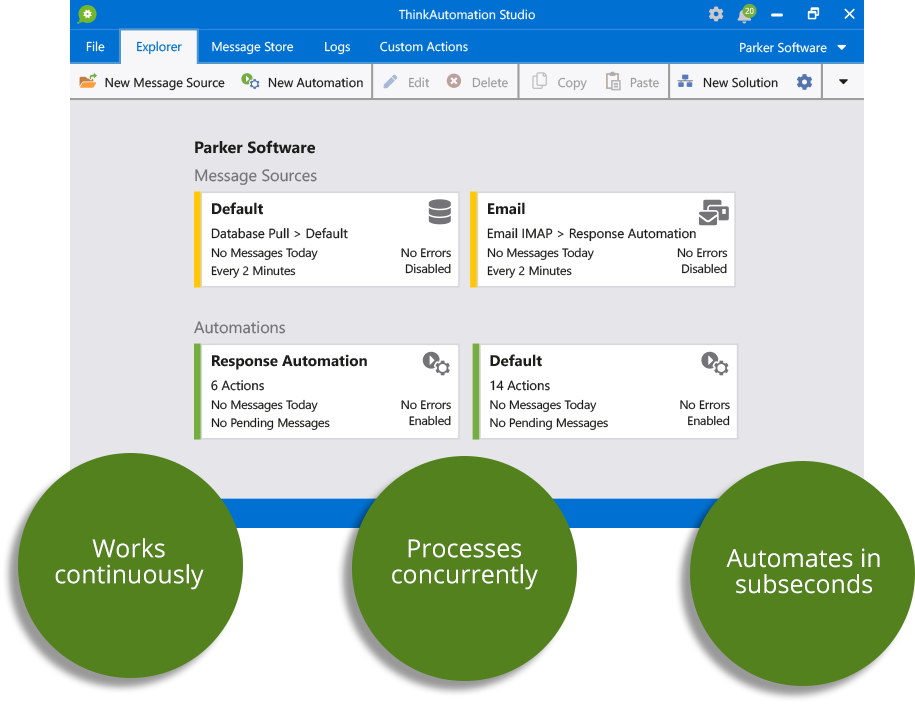Open solution settings gear in the toolbar

[804, 82]
